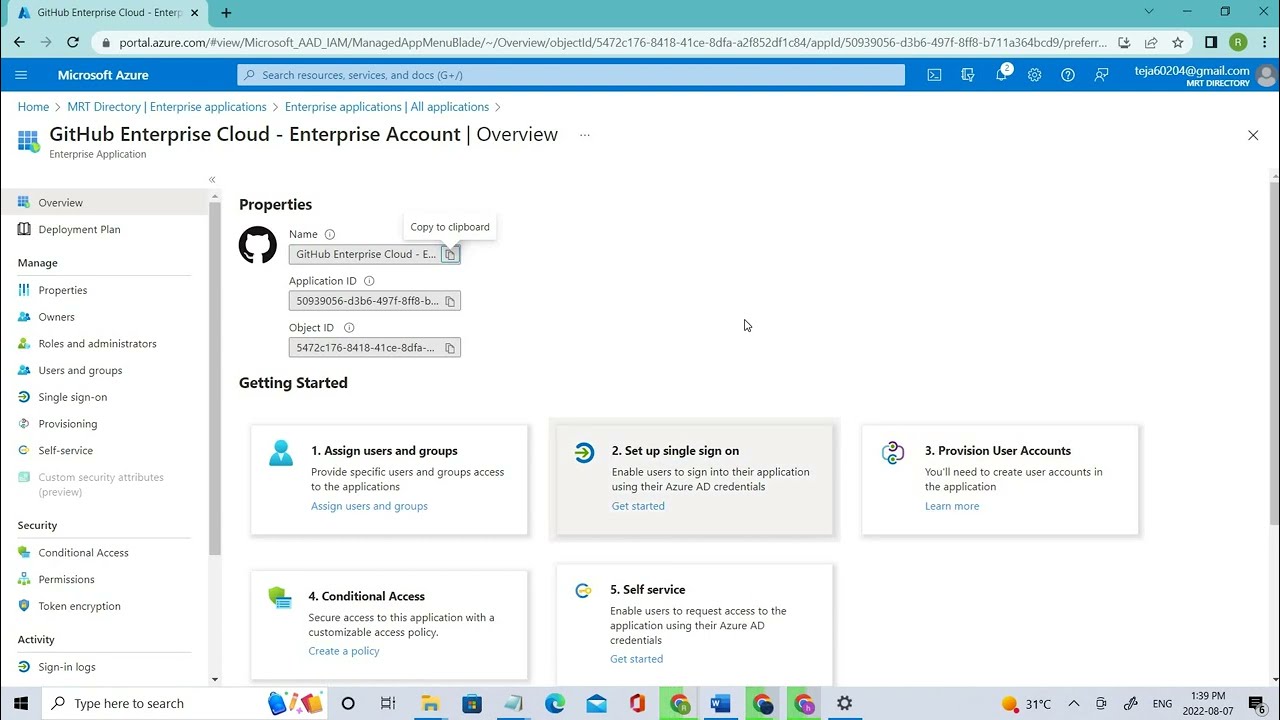Click the info icon beside Name
The height and width of the screenshot is (720, 1280).
click(330, 234)
